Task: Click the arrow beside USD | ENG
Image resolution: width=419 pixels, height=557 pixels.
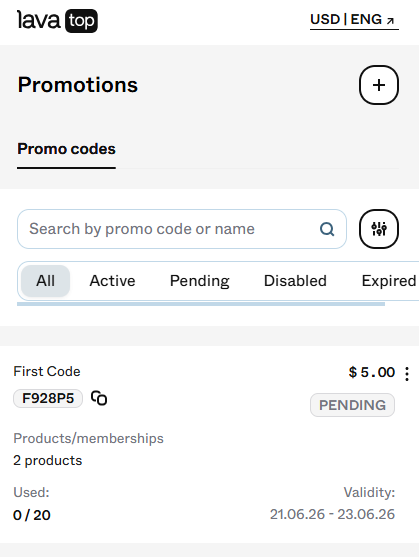Action: (x=390, y=21)
